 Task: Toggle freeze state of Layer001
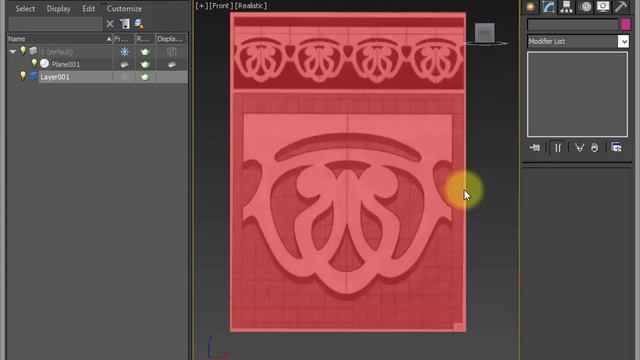pyautogui.click(x=124, y=77)
